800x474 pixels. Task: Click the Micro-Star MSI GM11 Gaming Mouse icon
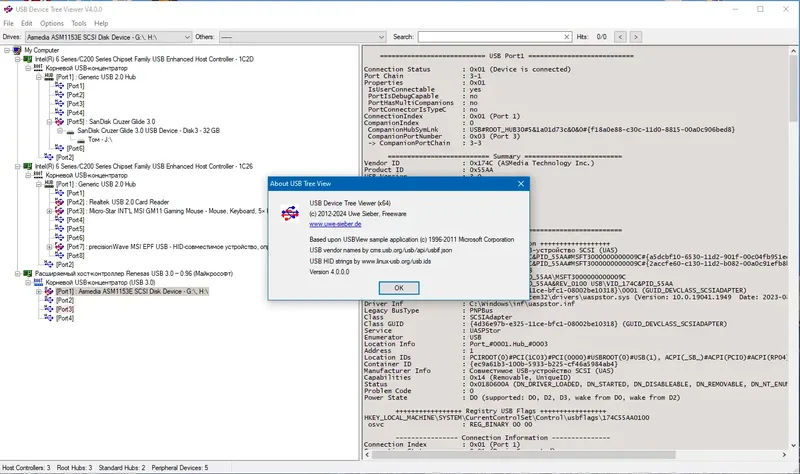60,211
